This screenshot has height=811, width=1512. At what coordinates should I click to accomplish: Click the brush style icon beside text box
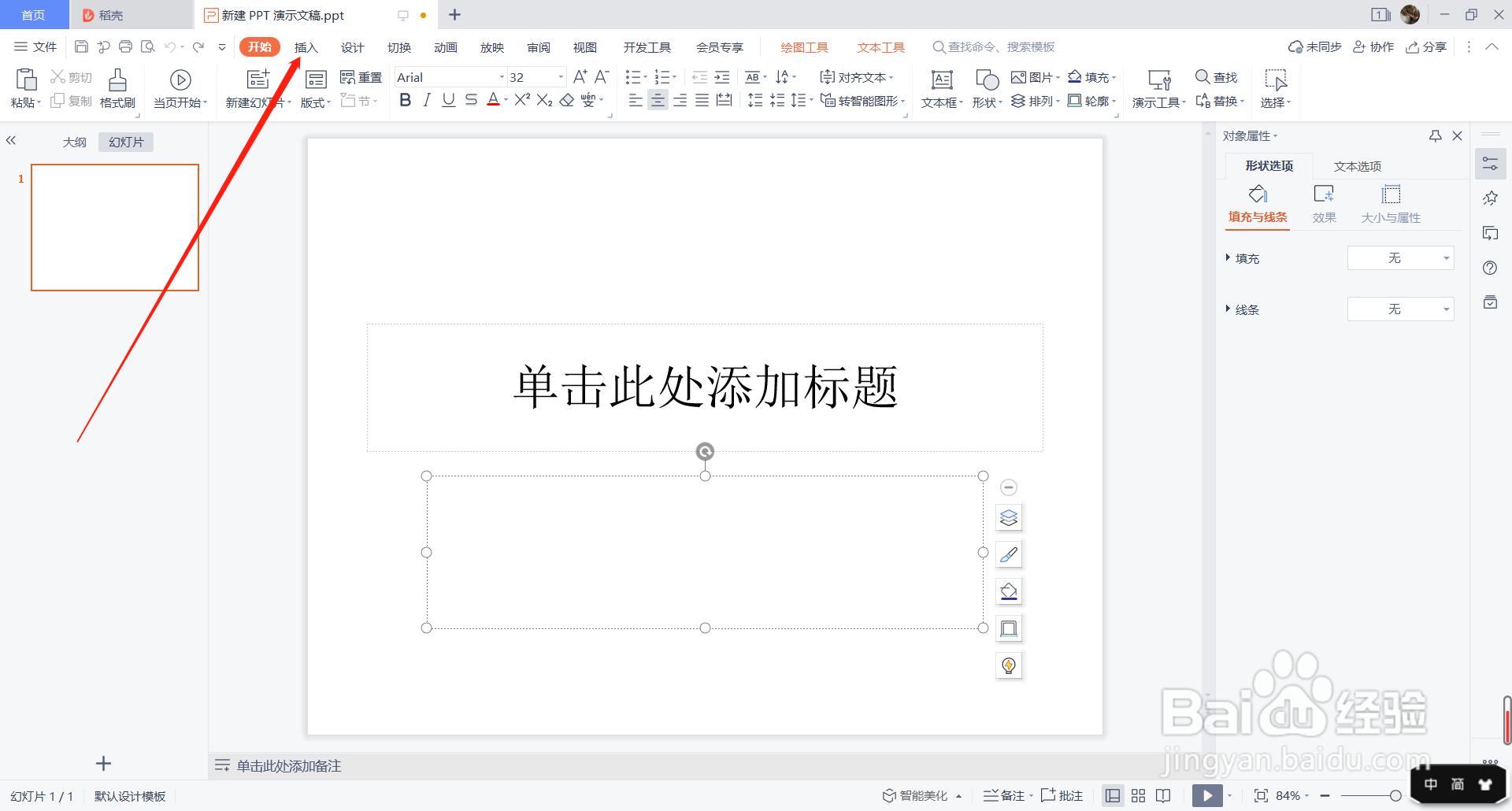pos(1009,554)
